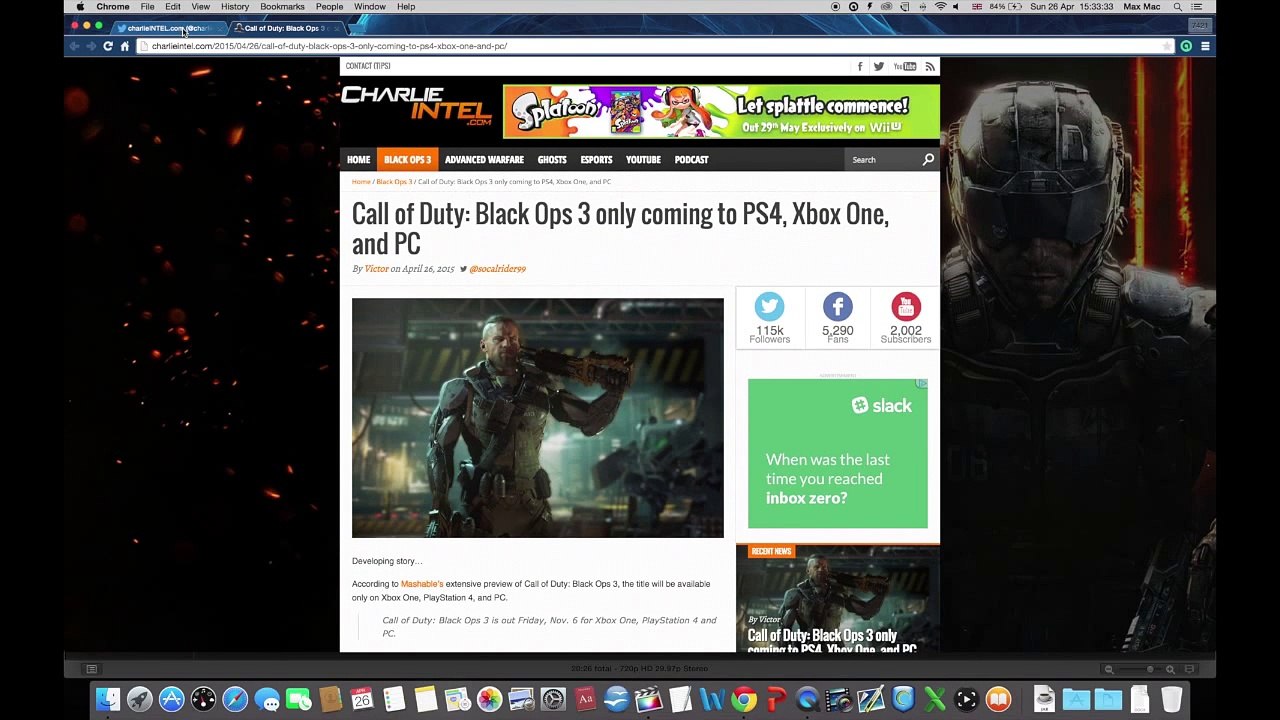Click the green extension icon in toolbar
This screenshot has height=720, width=1280.
[x=1186, y=46]
